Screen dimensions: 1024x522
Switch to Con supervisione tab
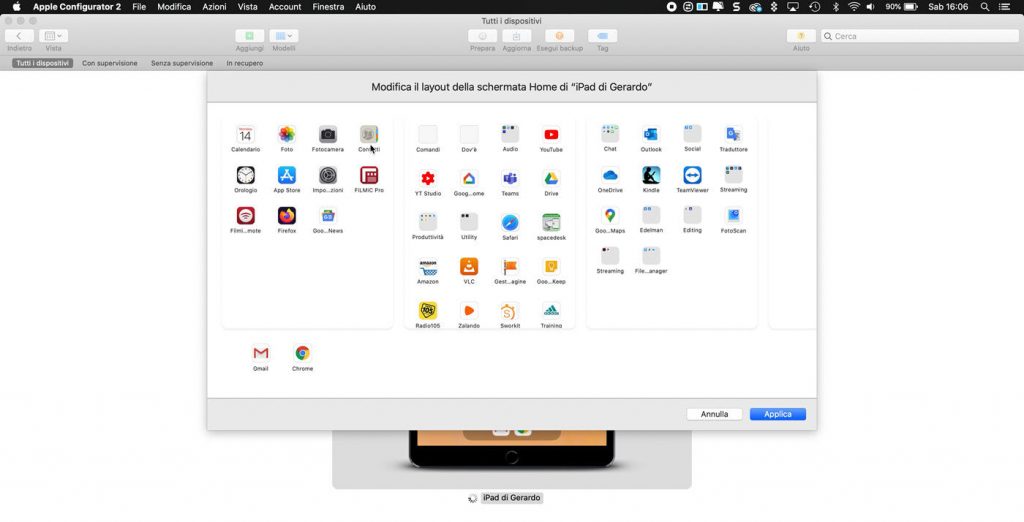(110, 63)
